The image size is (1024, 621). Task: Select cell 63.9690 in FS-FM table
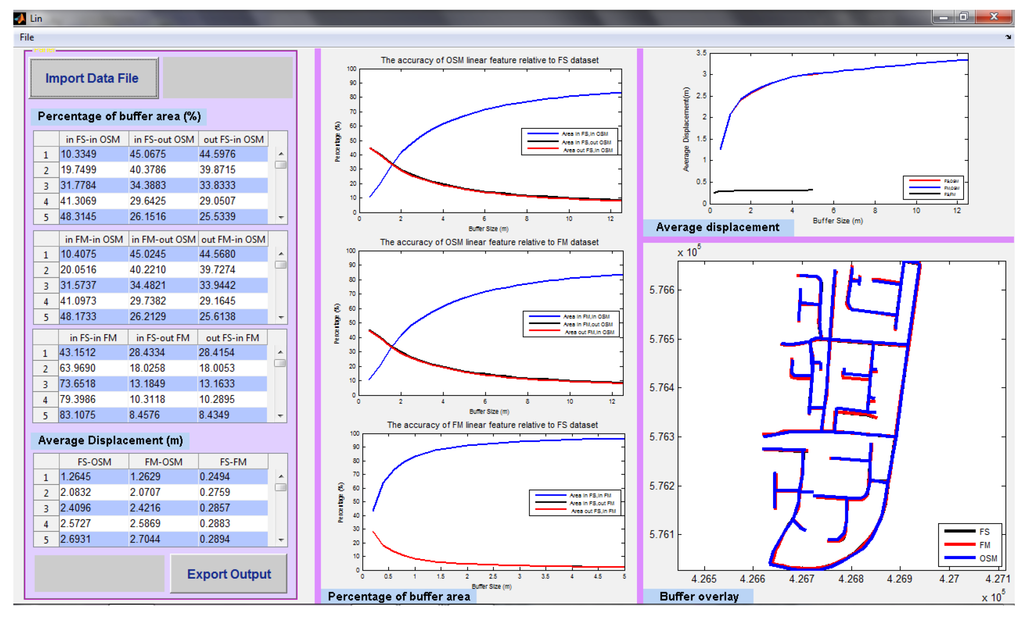pyautogui.click(x=93, y=368)
